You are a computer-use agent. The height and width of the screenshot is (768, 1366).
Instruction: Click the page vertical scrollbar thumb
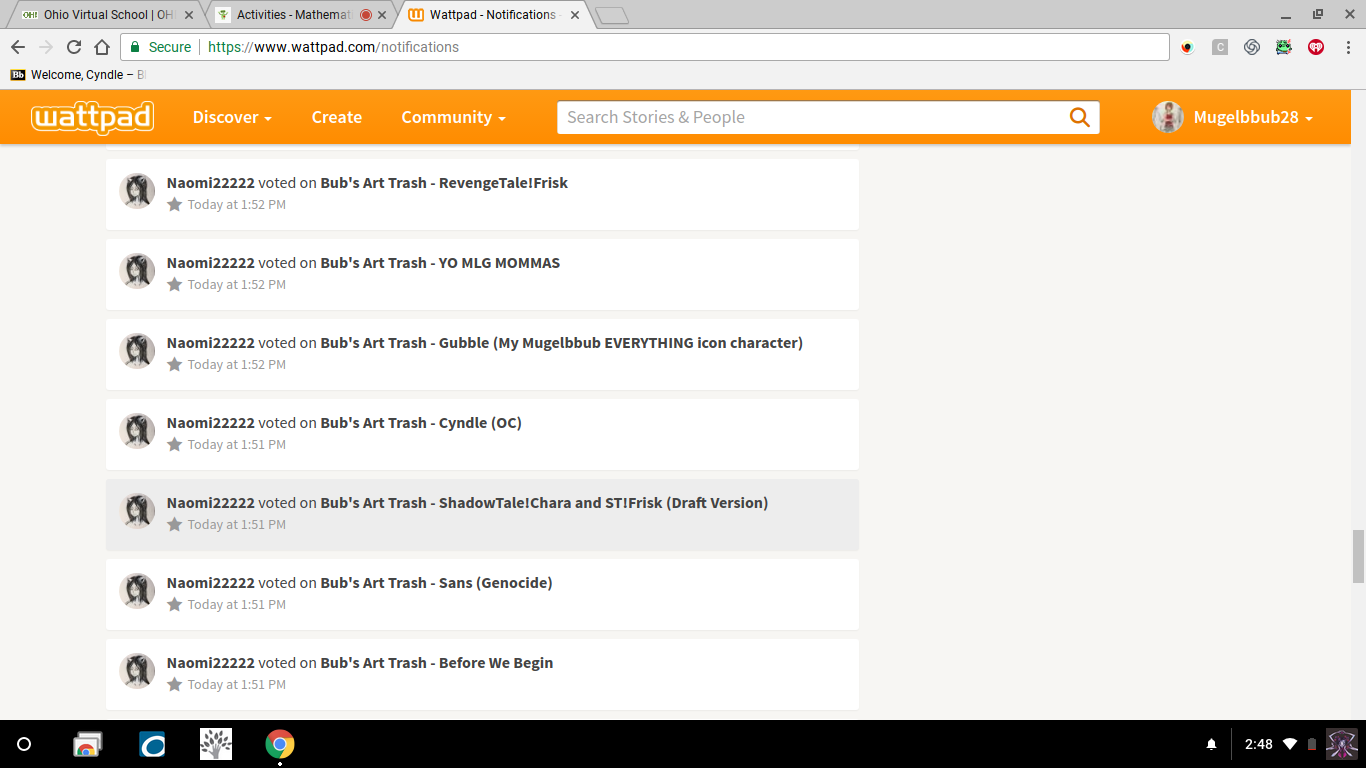pyautogui.click(x=1357, y=556)
